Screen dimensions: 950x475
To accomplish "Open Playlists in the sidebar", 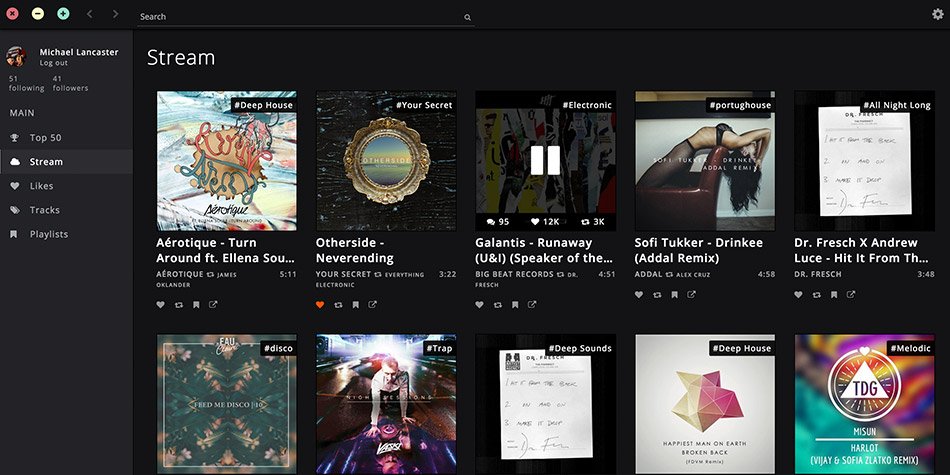I will point(66,234).
